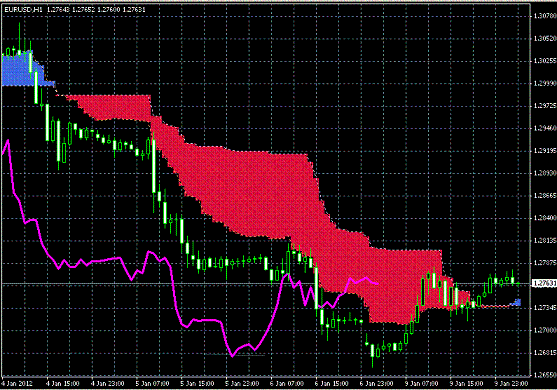Click the 1.29990 price axis label
The height and width of the screenshot is (390, 557).
[x=545, y=83]
